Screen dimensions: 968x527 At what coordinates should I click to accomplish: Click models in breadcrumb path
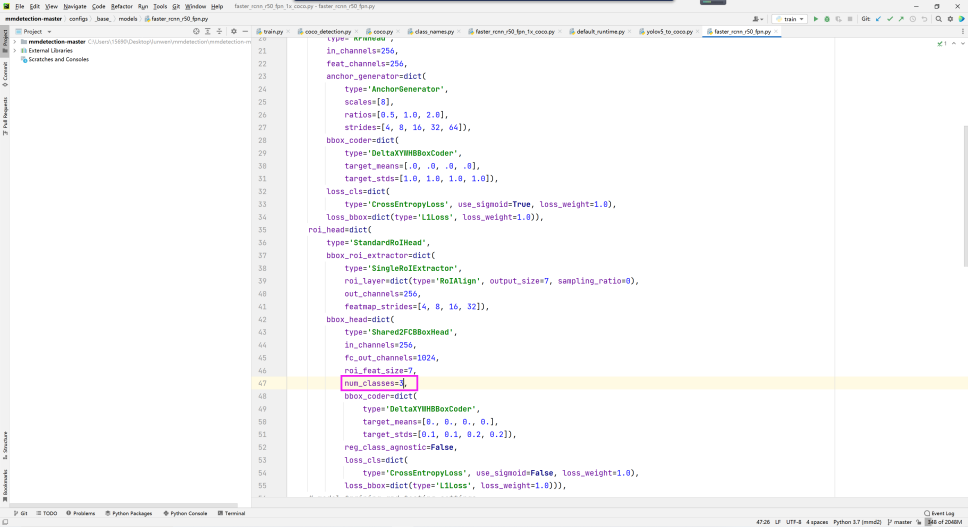tap(128, 19)
